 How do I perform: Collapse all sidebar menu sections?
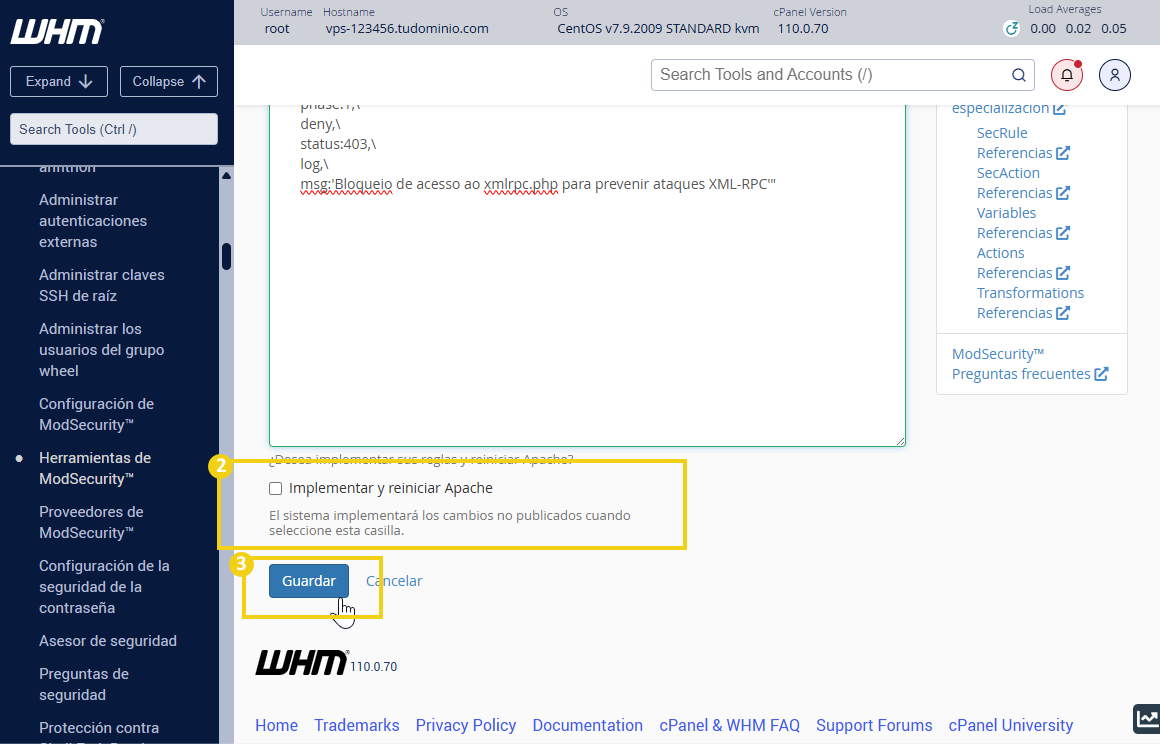click(x=169, y=81)
